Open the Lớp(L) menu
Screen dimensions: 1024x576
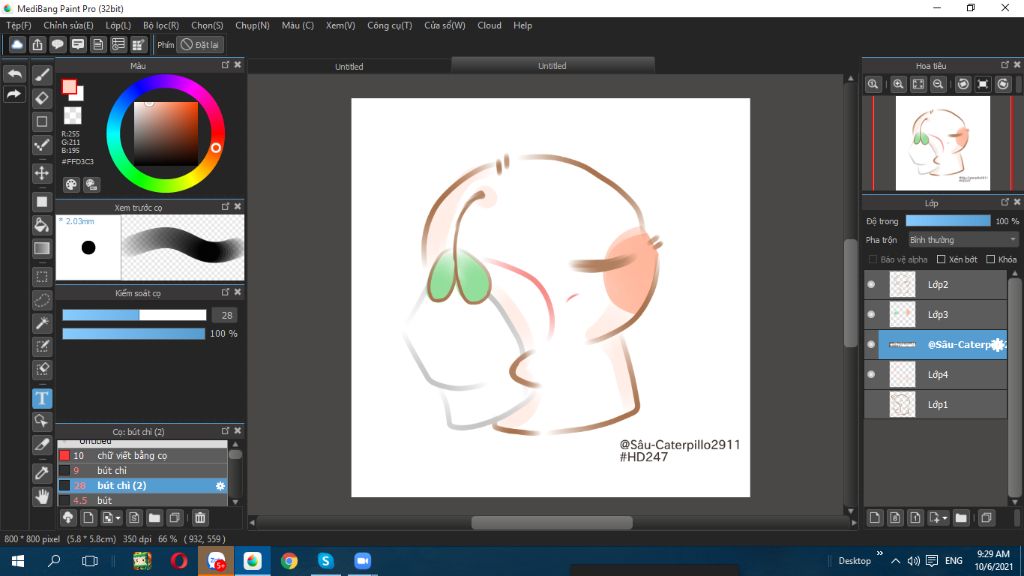point(118,25)
